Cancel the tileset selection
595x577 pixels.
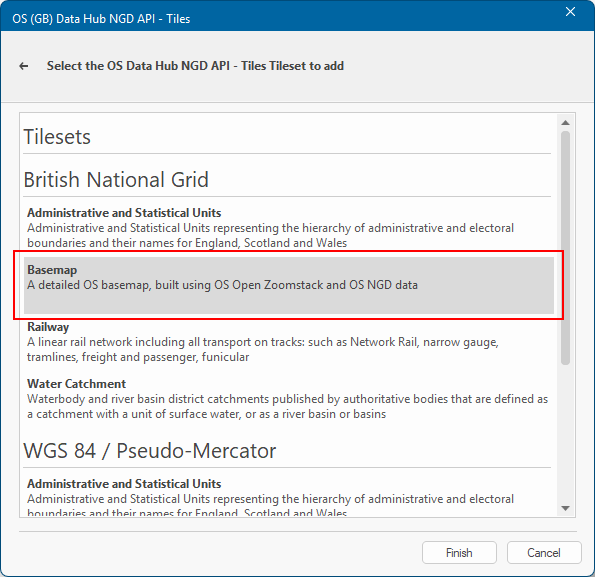544,552
